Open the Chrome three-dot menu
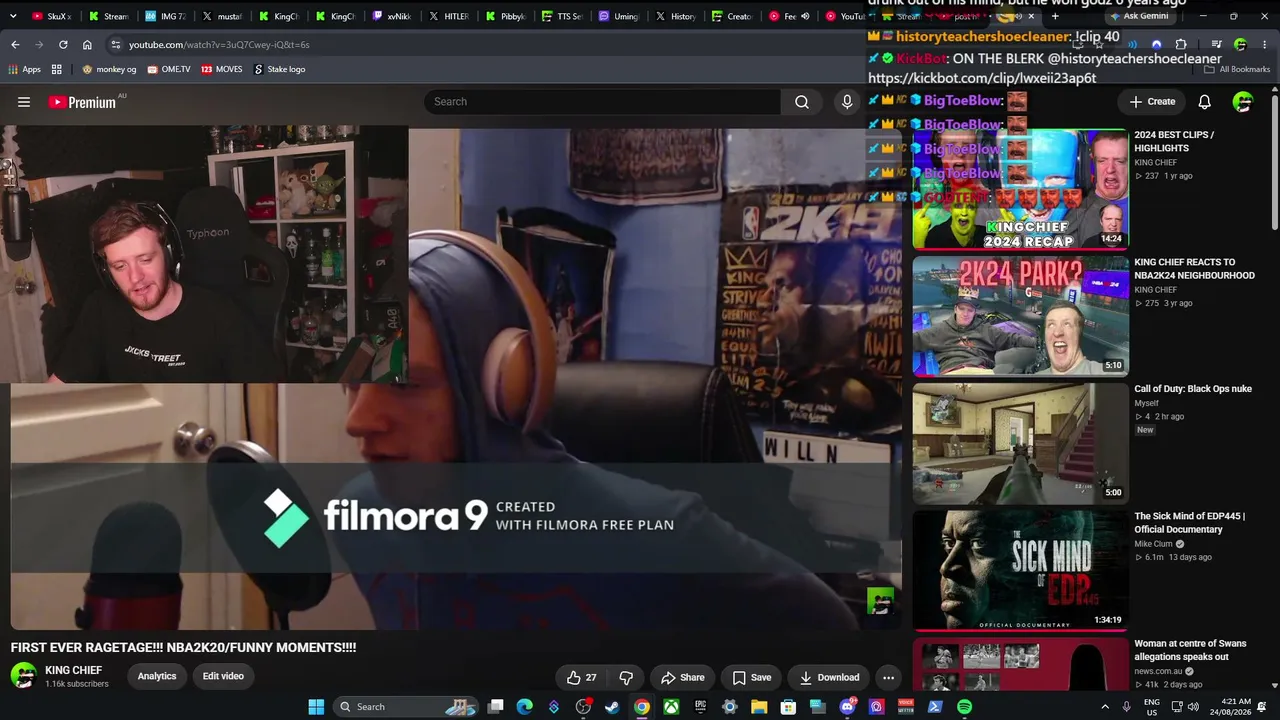Image resolution: width=1280 pixels, height=720 pixels. coord(1263,45)
